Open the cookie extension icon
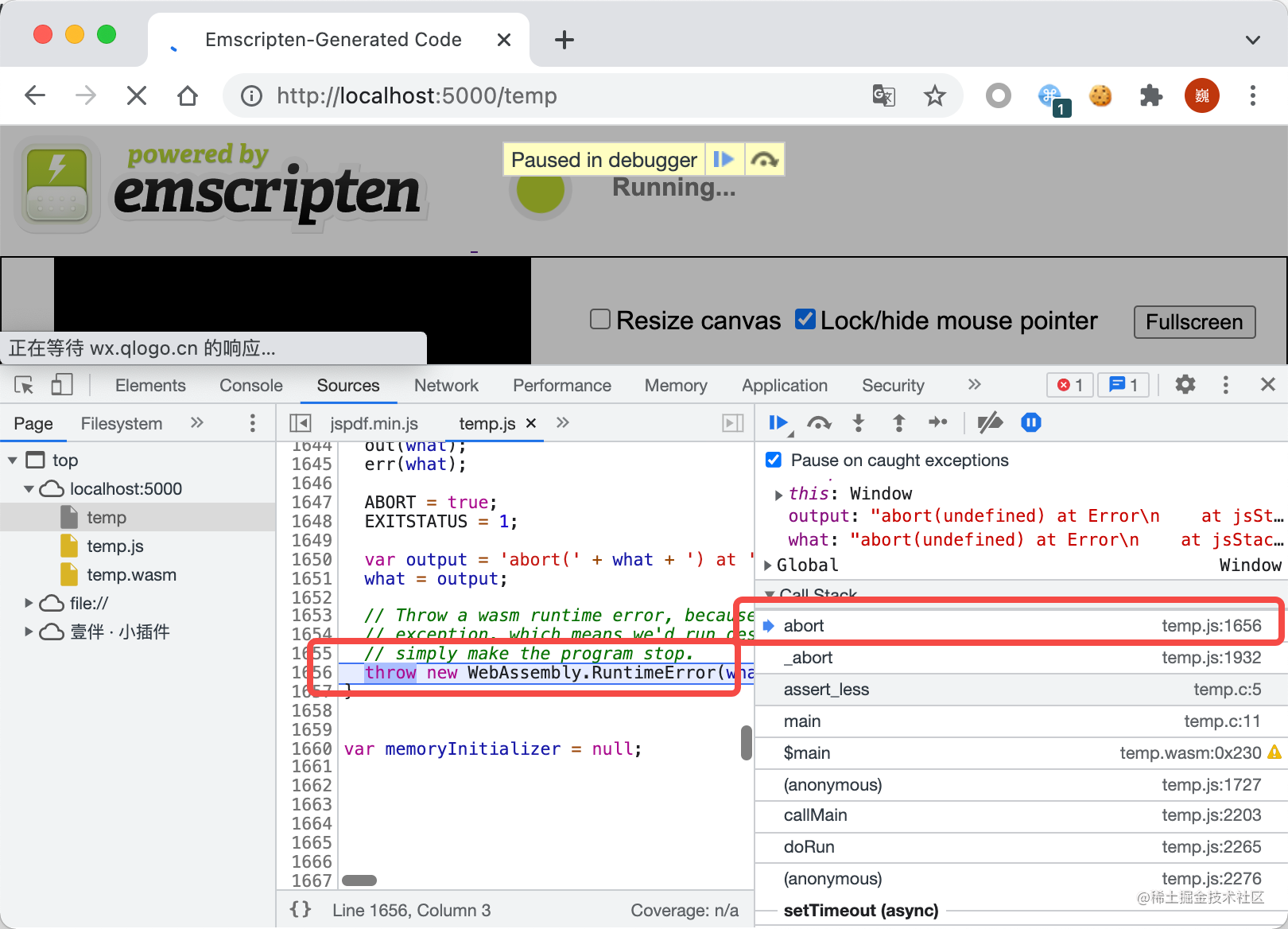 coord(1100,96)
